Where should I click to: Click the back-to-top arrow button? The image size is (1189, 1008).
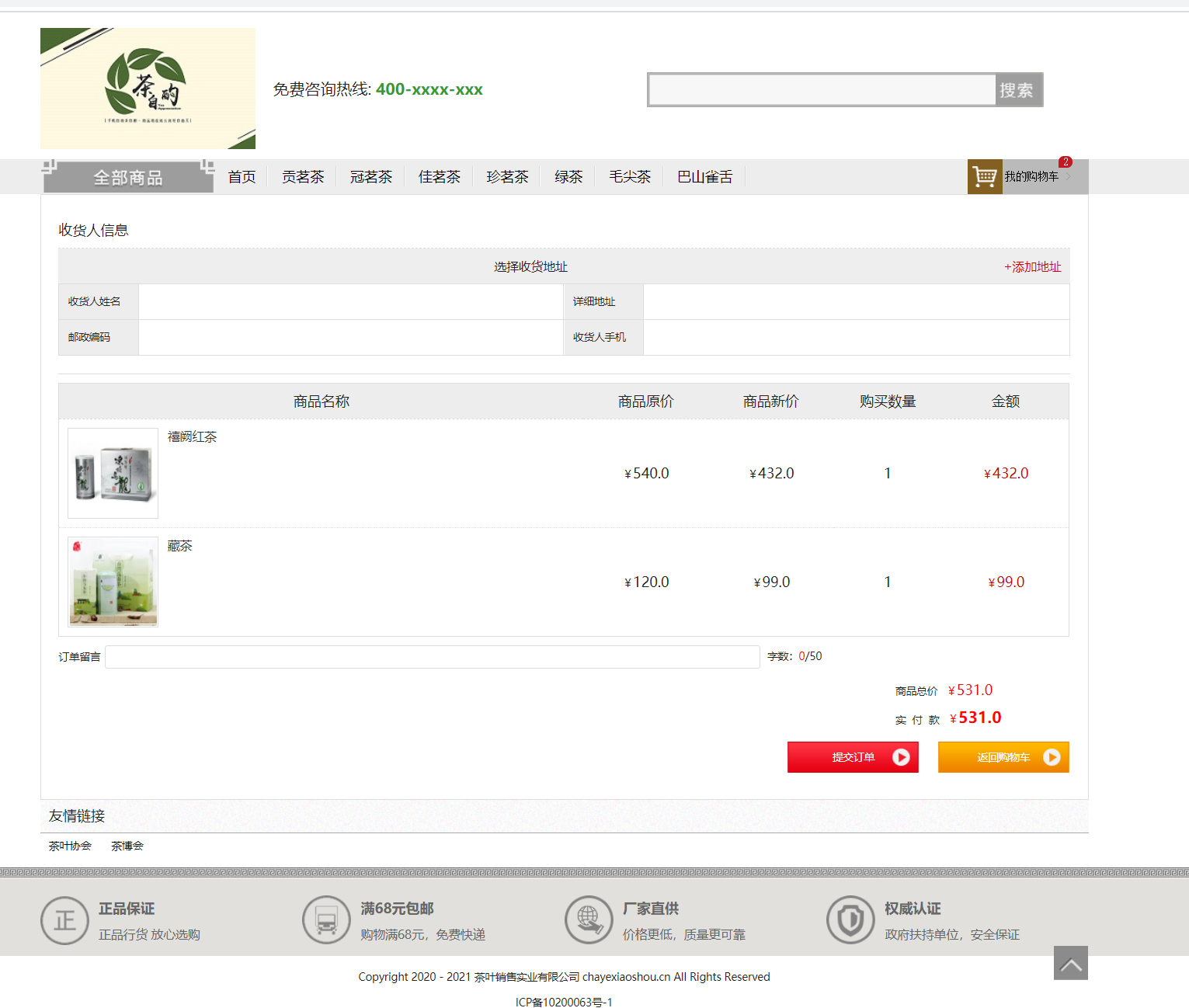pyautogui.click(x=1070, y=963)
